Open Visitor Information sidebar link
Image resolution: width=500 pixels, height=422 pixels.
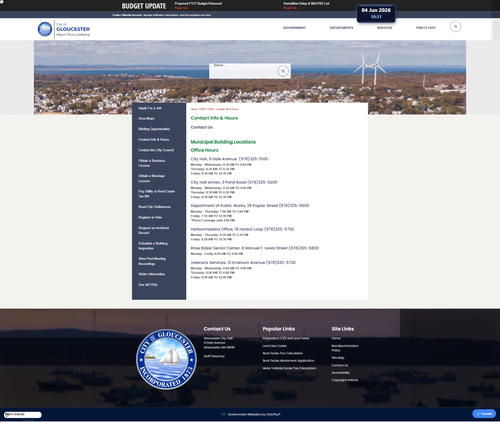152,274
